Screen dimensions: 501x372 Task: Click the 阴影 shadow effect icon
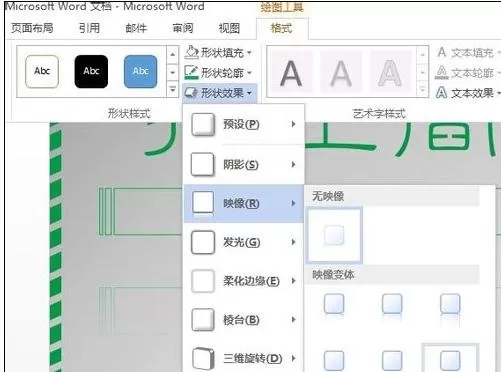click(x=202, y=164)
